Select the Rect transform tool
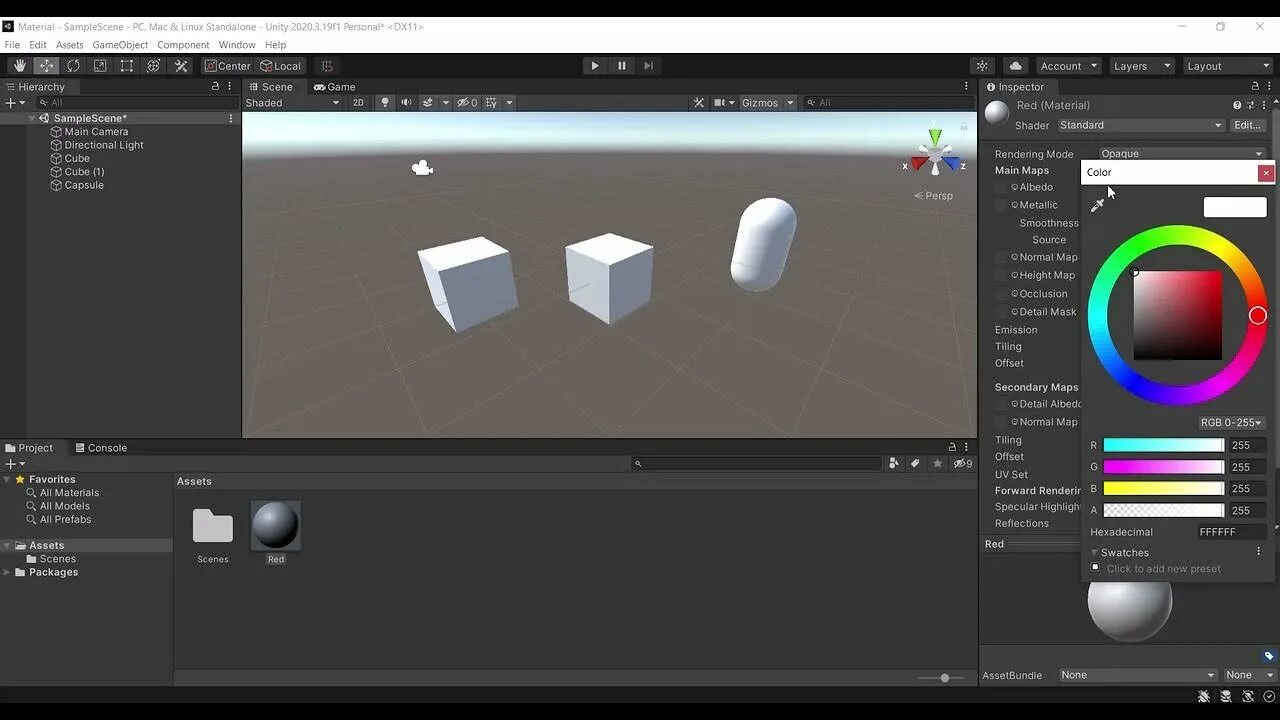This screenshot has height=720, width=1280. tap(127, 66)
